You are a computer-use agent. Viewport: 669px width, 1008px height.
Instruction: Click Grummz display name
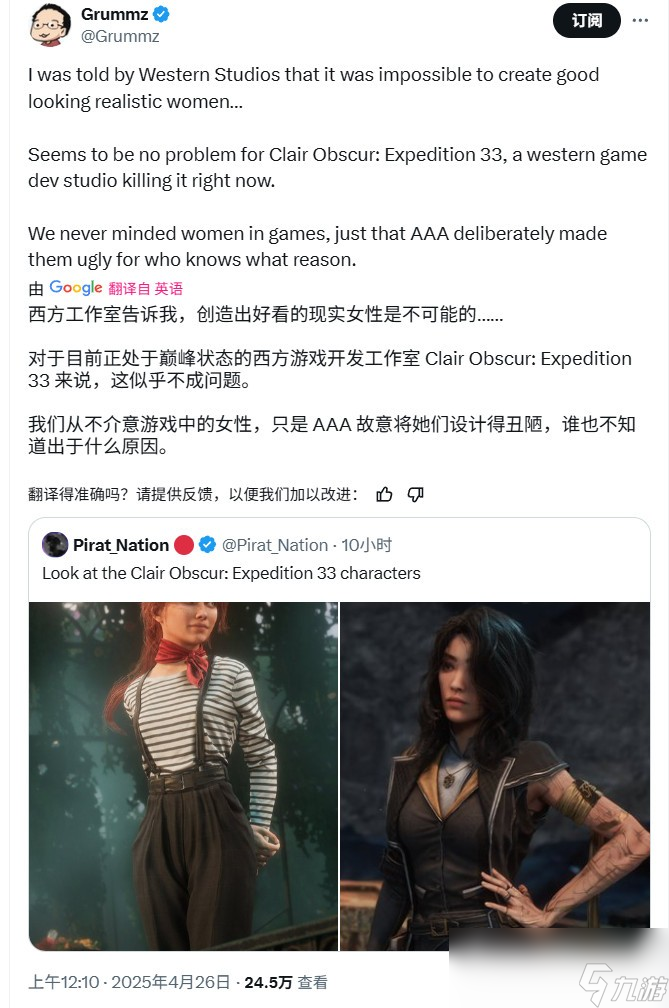(114, 14)
